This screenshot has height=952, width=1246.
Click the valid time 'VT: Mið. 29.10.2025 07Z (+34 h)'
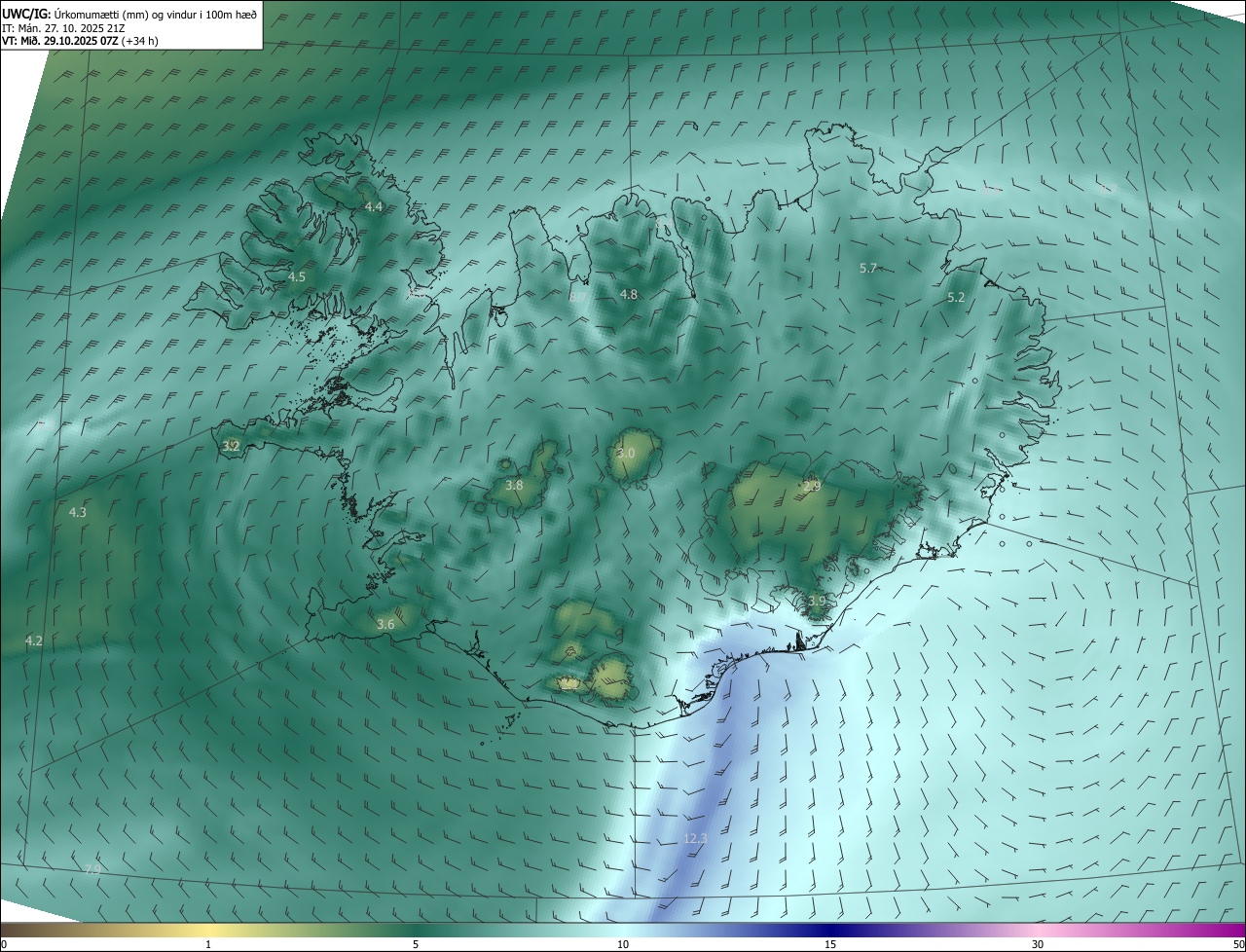tap(80, 41)
